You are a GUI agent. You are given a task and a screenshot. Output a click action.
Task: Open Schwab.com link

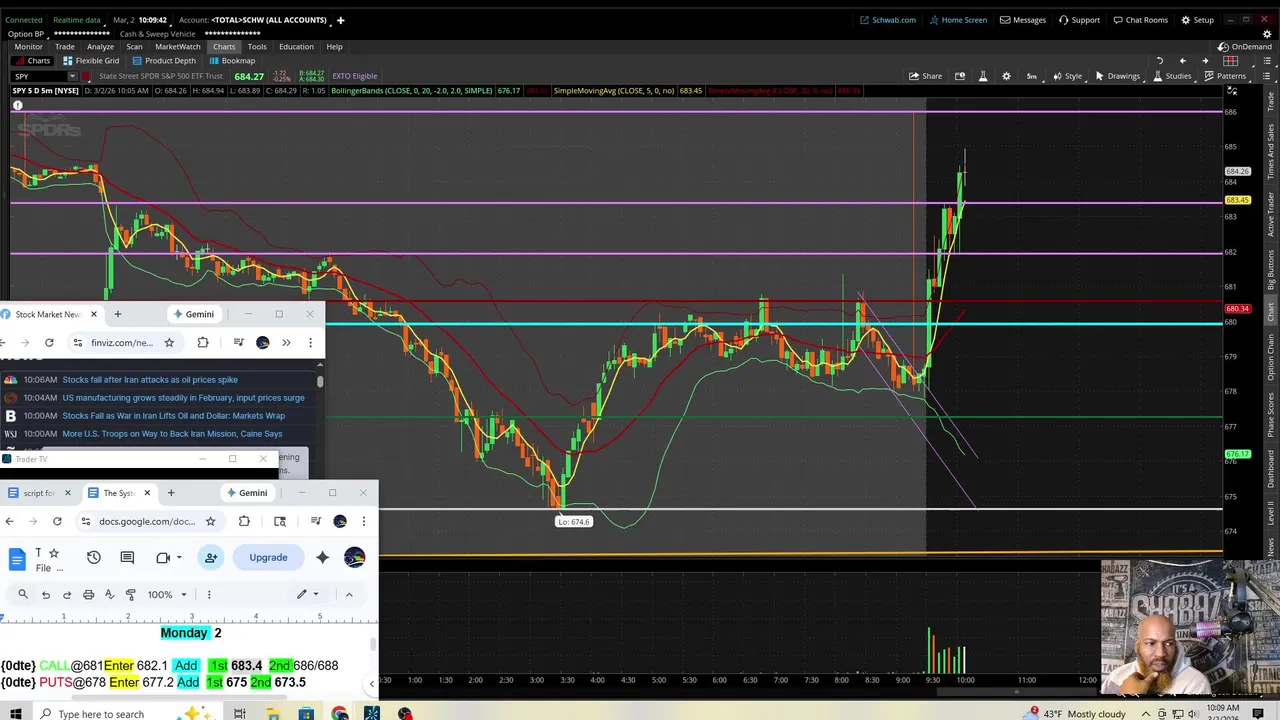tap(888, 20)
